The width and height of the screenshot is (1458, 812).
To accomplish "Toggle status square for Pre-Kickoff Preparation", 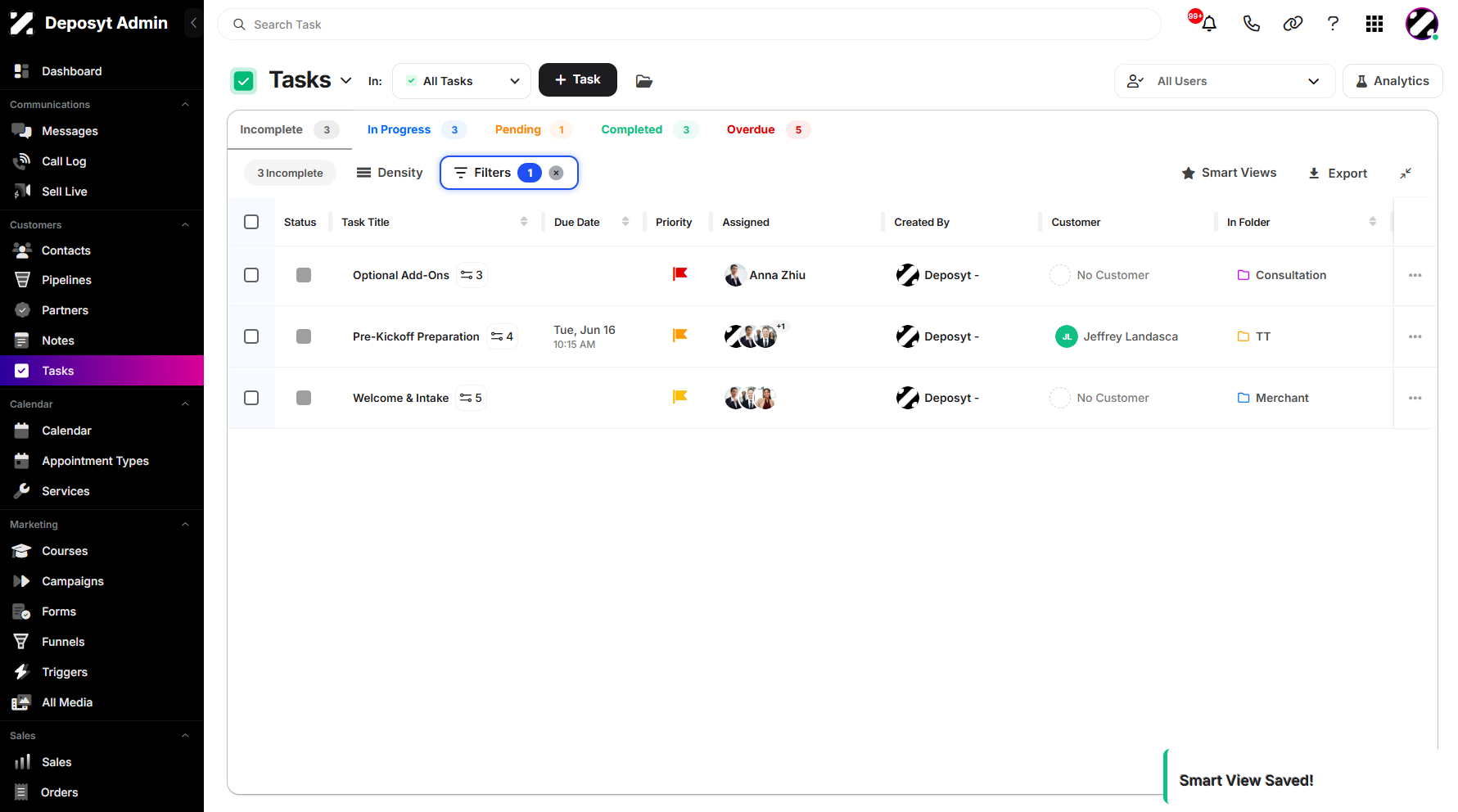I will pos(304,336).
